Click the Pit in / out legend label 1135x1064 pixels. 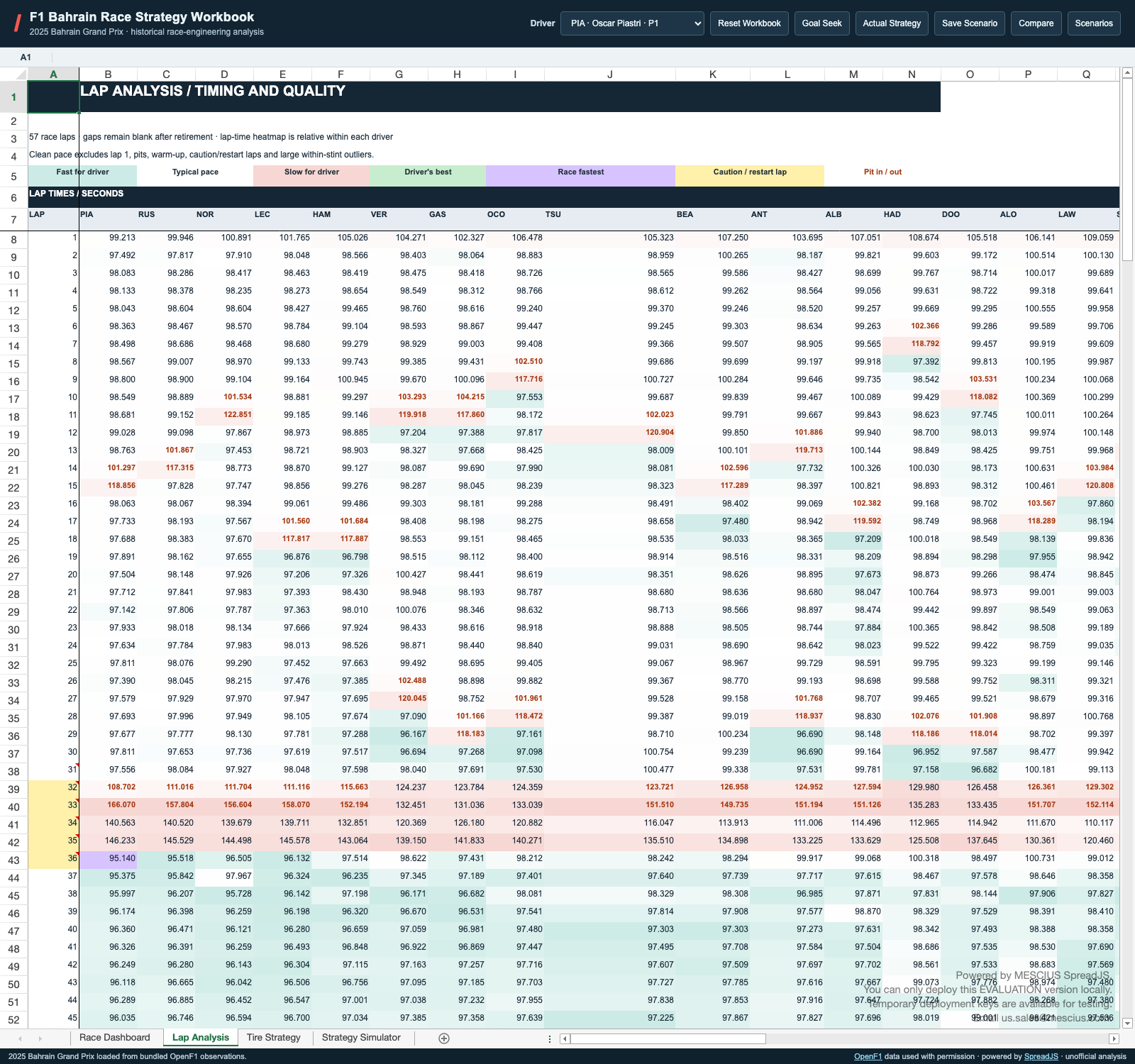(x=882, y=172)
